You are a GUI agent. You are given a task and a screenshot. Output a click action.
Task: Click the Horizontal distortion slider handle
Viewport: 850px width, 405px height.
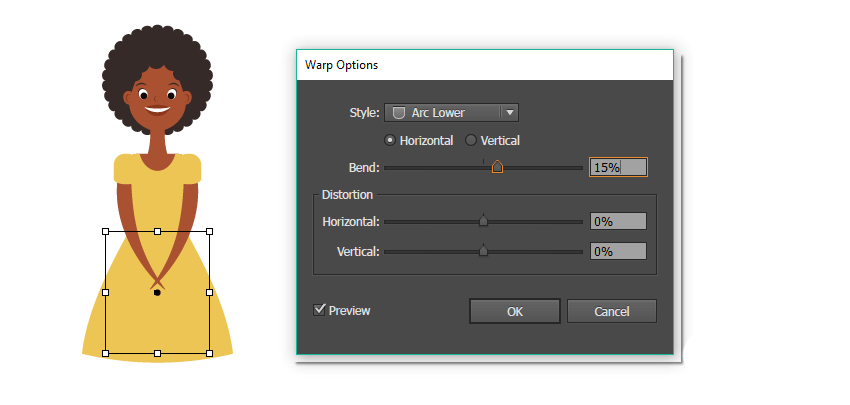click(x=484, y=221)
